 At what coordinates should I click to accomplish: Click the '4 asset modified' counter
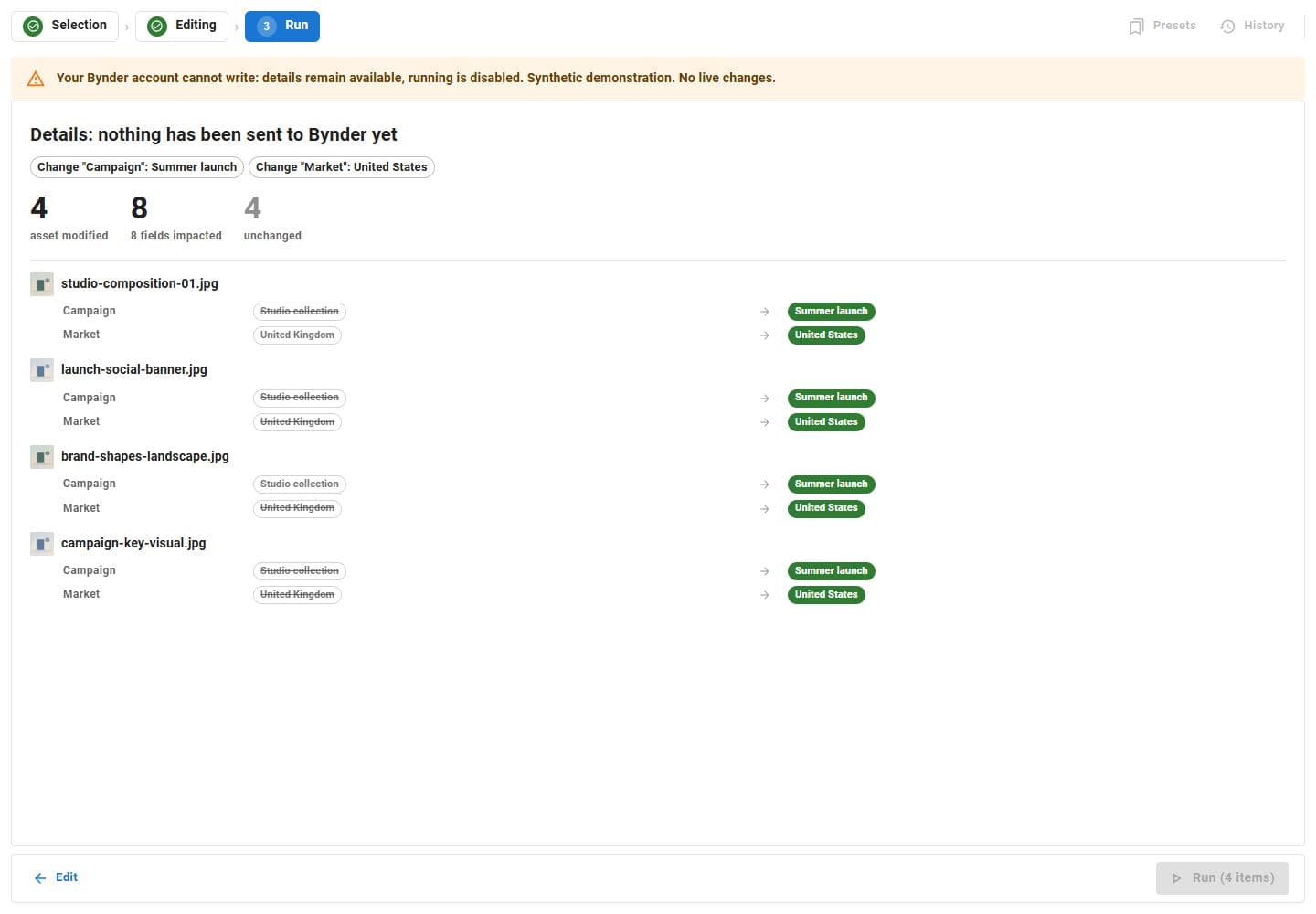click(x=69, y=218)
